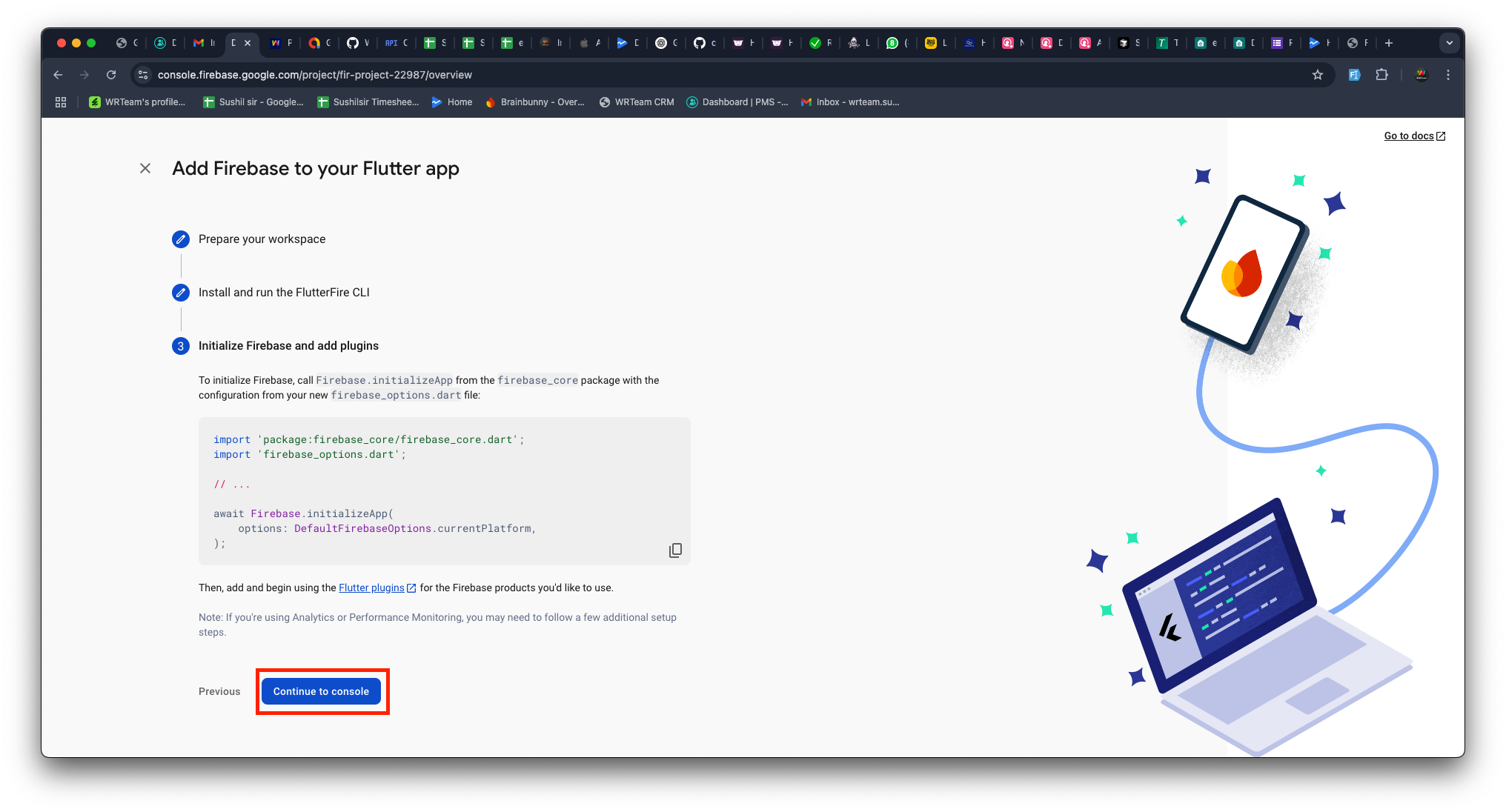The image size is (1506, 812).
Task: Open a new tab with the plus button
Action: (1387, 42)
